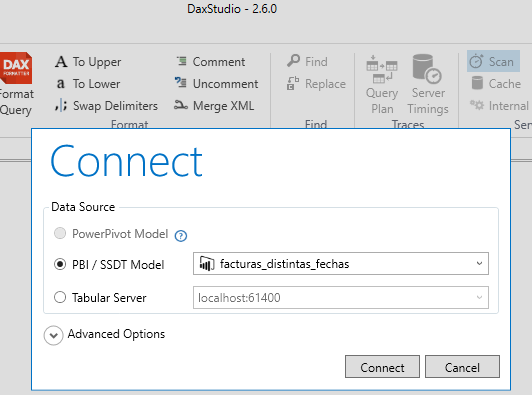Toggle the Scan option in ribbon
The image size is (532, 395).
(493, 61)
